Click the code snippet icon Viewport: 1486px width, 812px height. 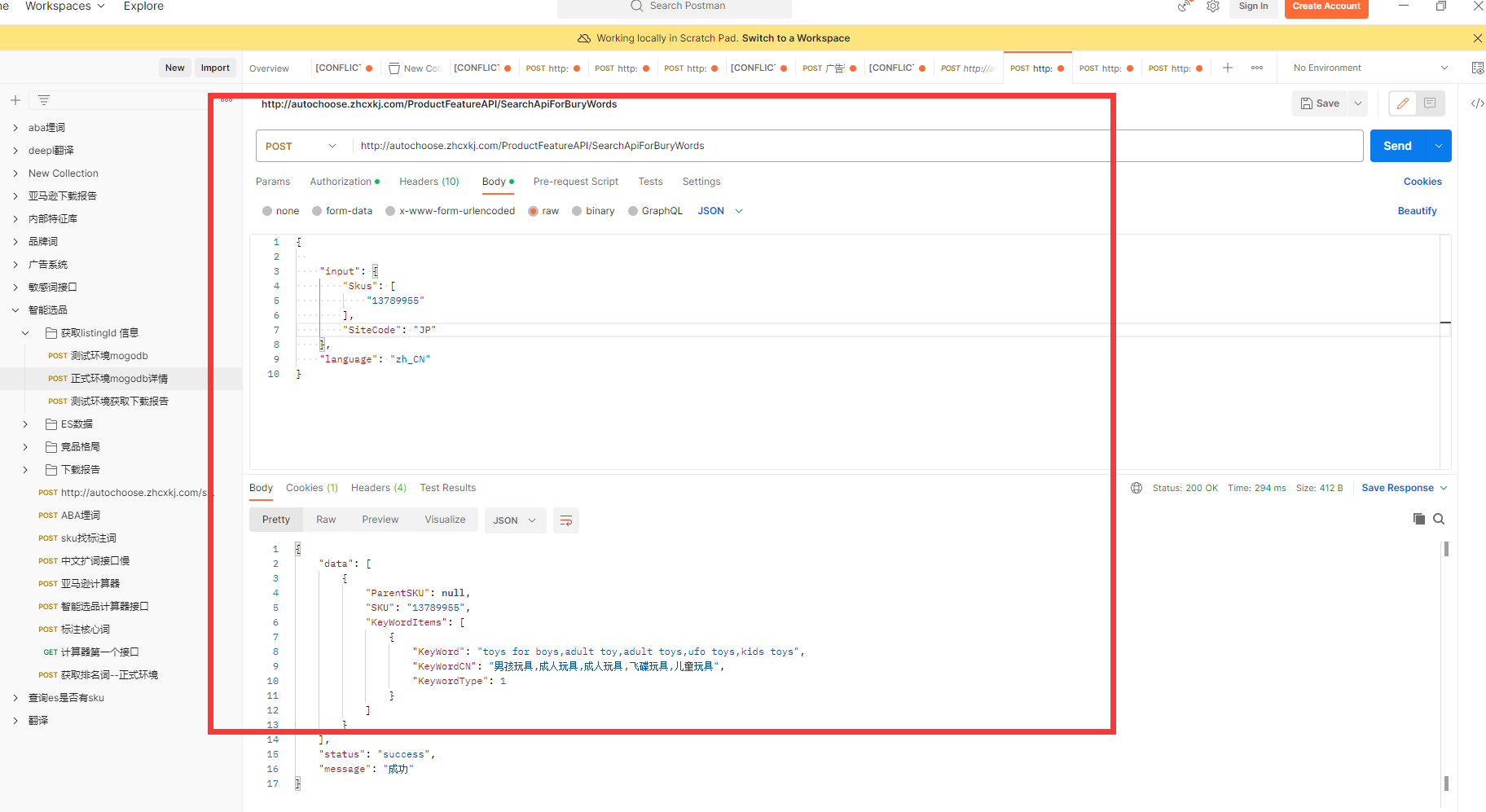point(1477,103)
